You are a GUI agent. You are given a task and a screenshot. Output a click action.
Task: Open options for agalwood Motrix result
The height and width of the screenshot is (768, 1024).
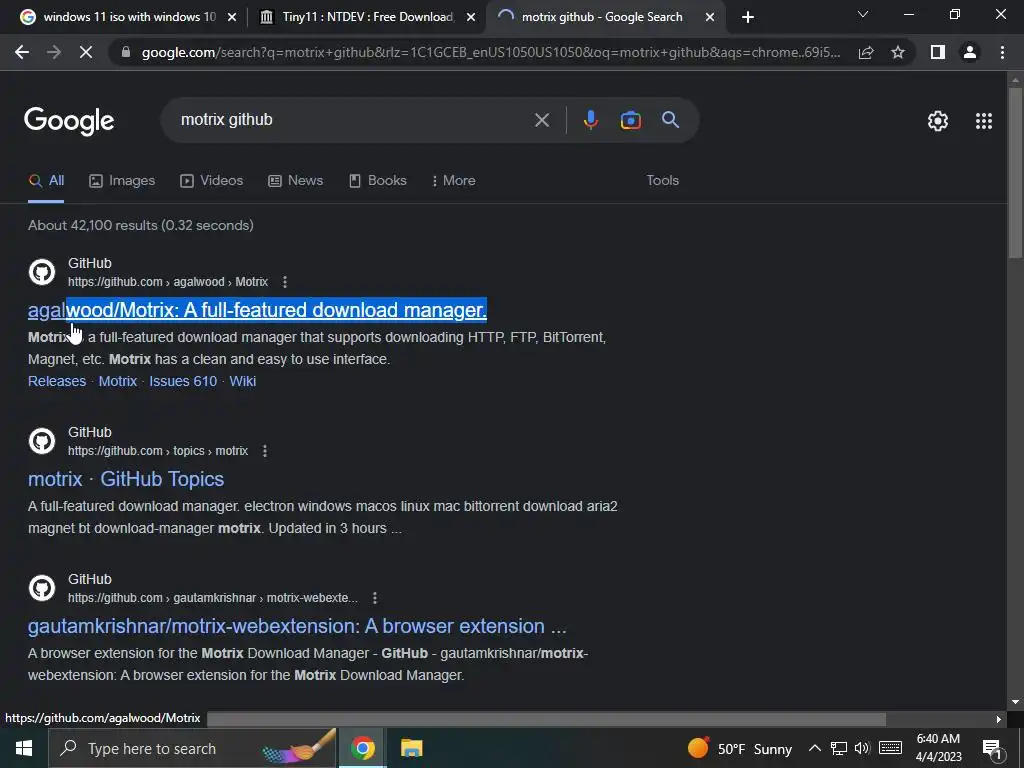[285, 282]
